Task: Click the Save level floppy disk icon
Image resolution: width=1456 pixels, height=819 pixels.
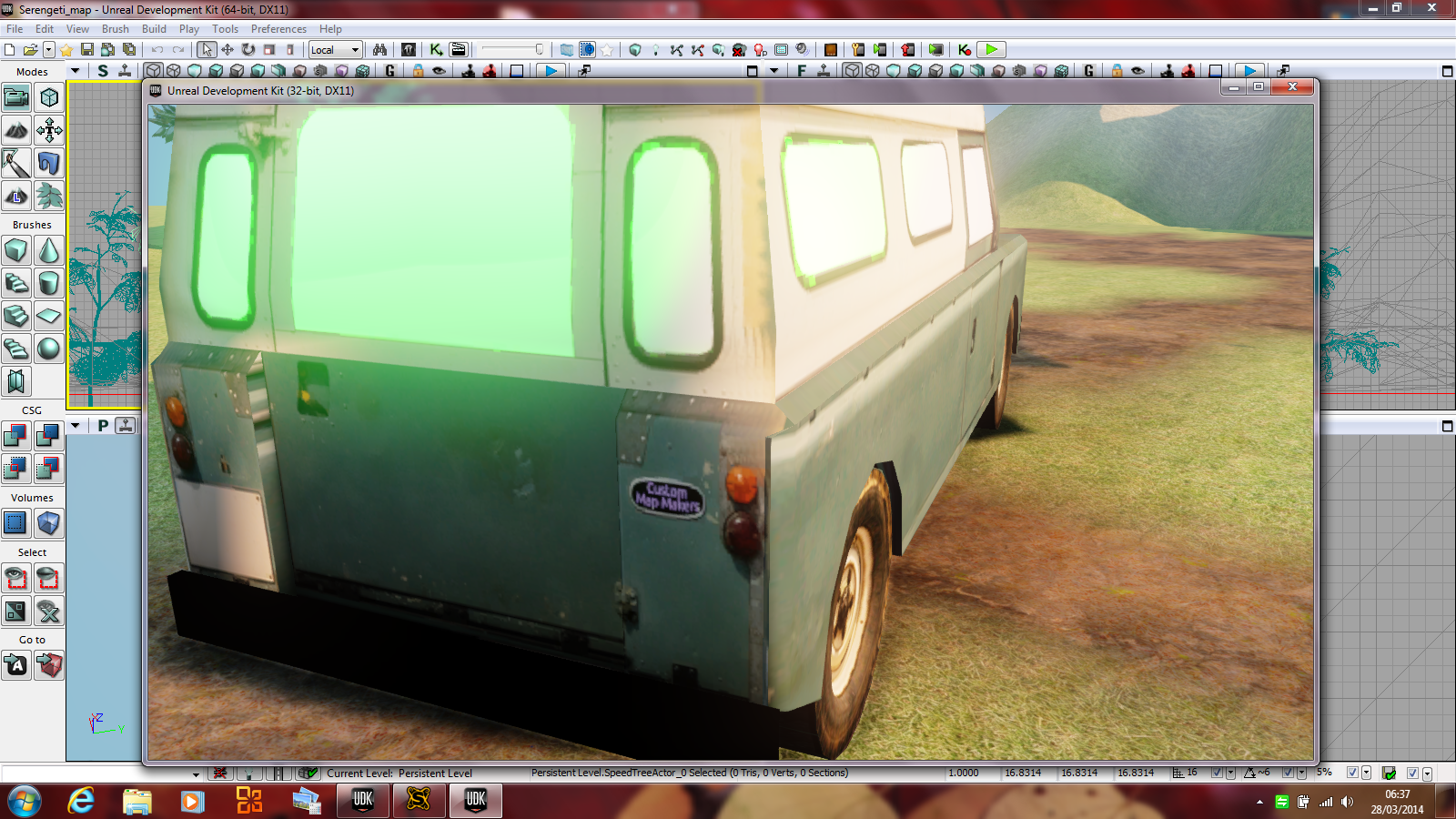Action: tap(87, 50)
